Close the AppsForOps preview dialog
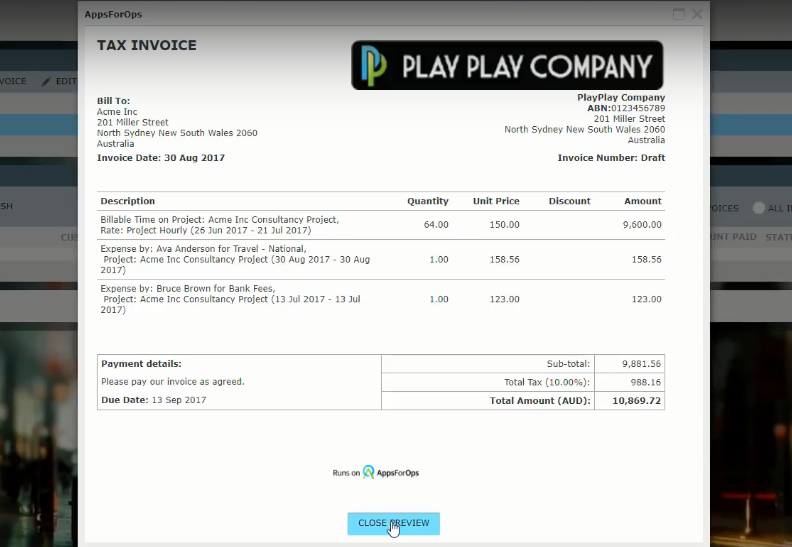The image size is (792, 547). tap(697, 14)
